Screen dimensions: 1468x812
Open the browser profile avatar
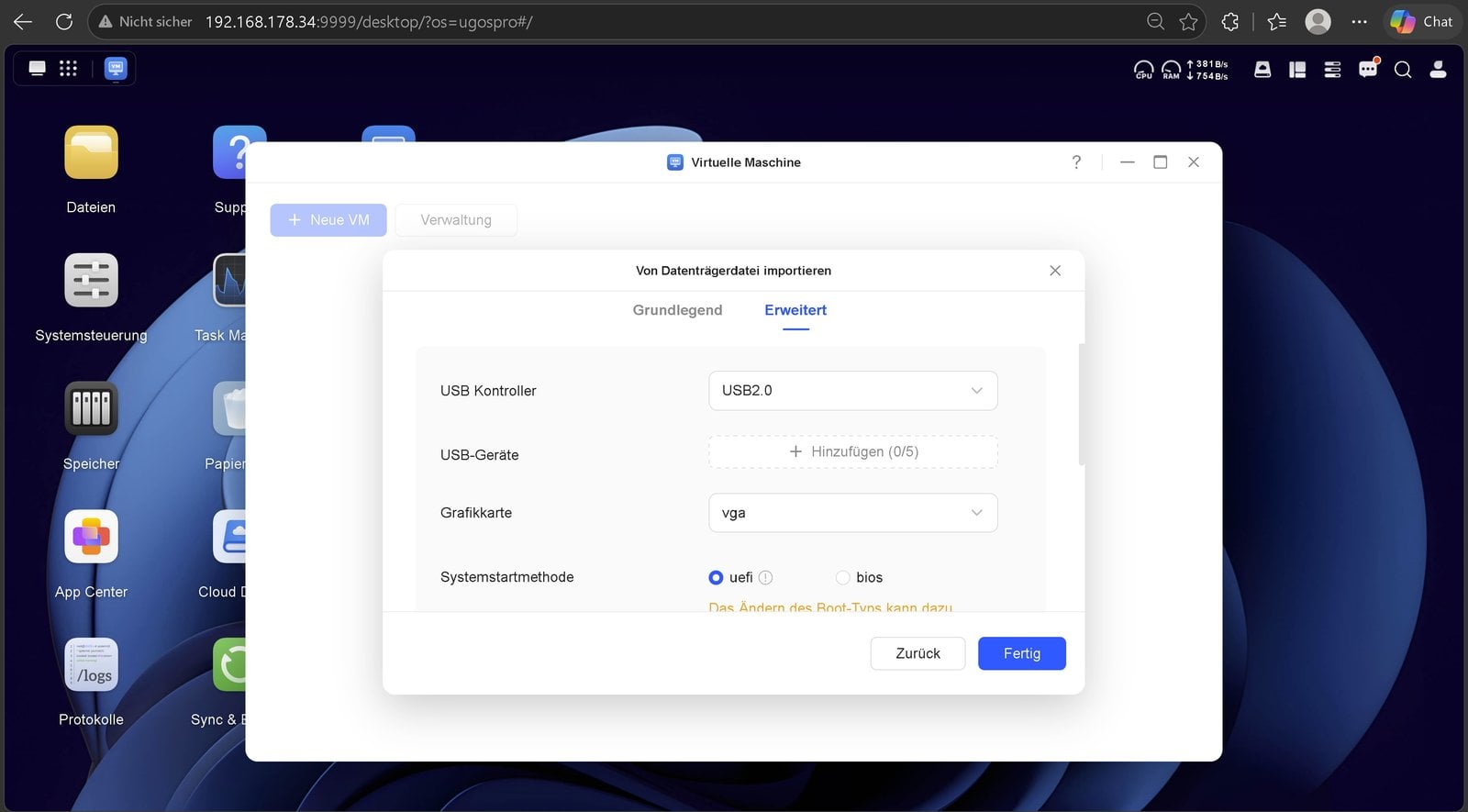click(x=1318, y=21)
